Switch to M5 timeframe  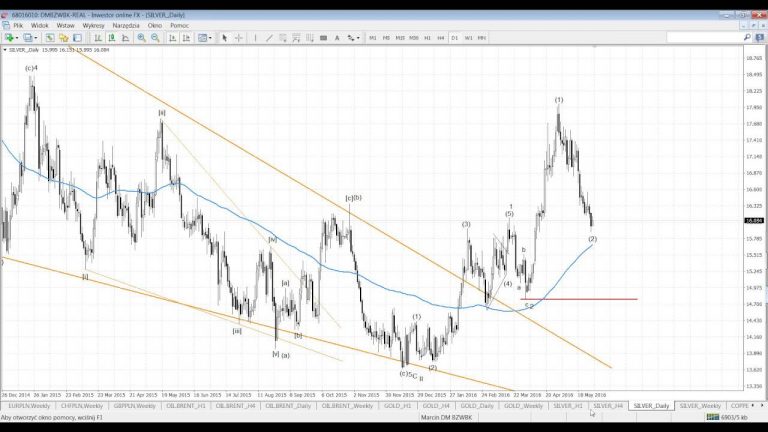click(386, 38)
